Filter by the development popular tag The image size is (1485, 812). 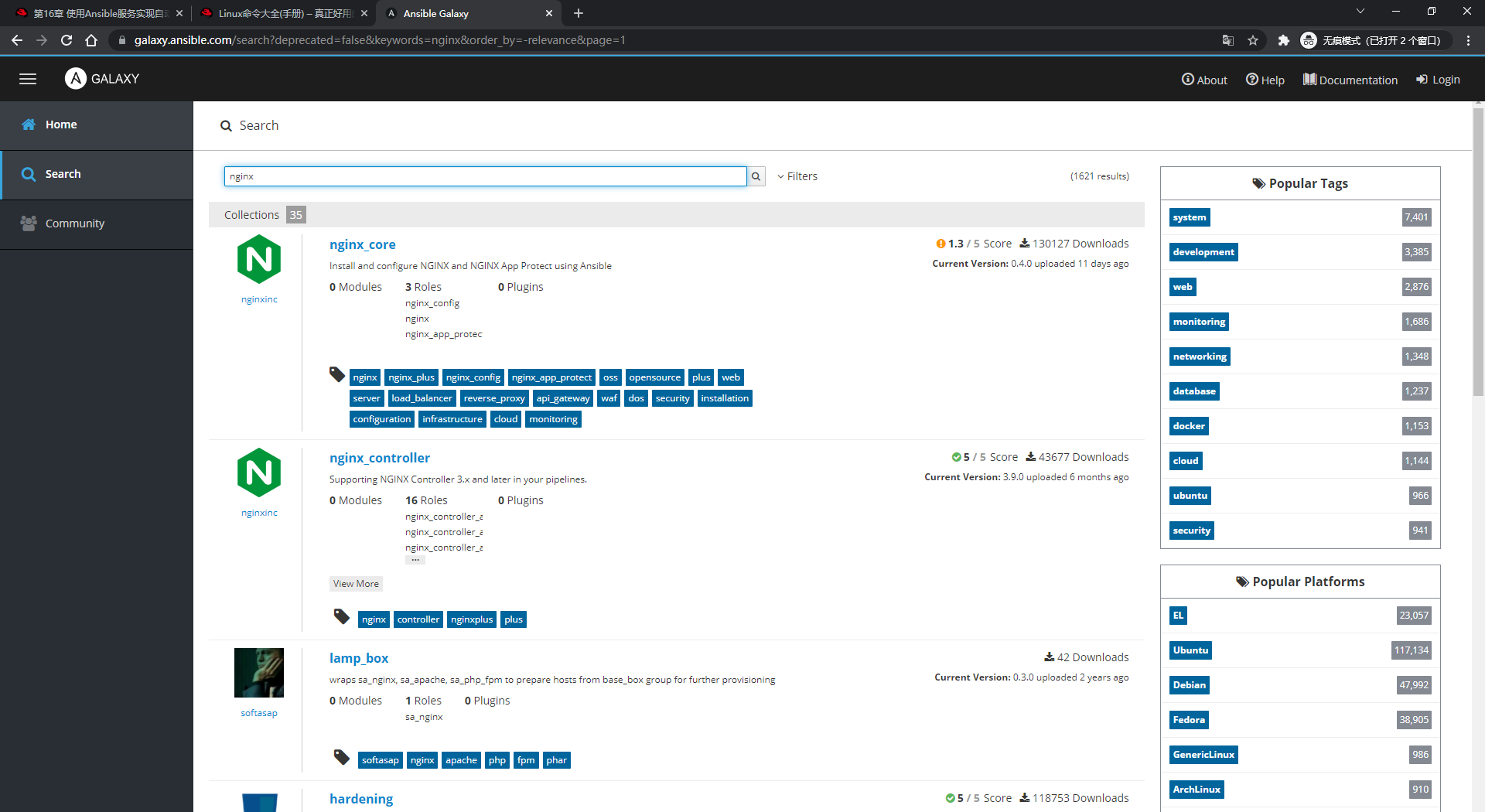pyautogui.click(x=1203, y=252)
